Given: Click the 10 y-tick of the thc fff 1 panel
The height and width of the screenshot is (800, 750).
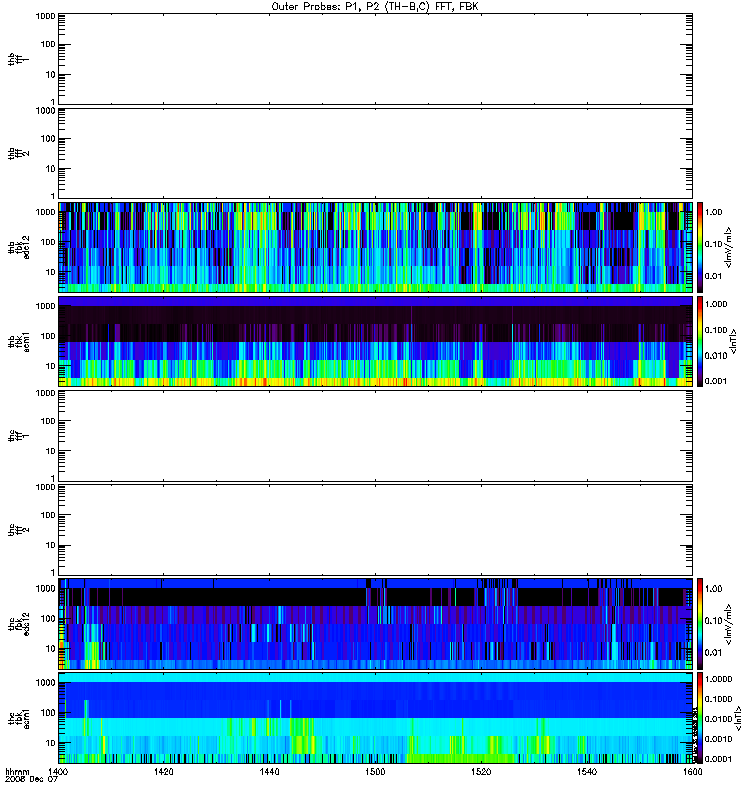Looking at the screenshot, I should 51,451.
